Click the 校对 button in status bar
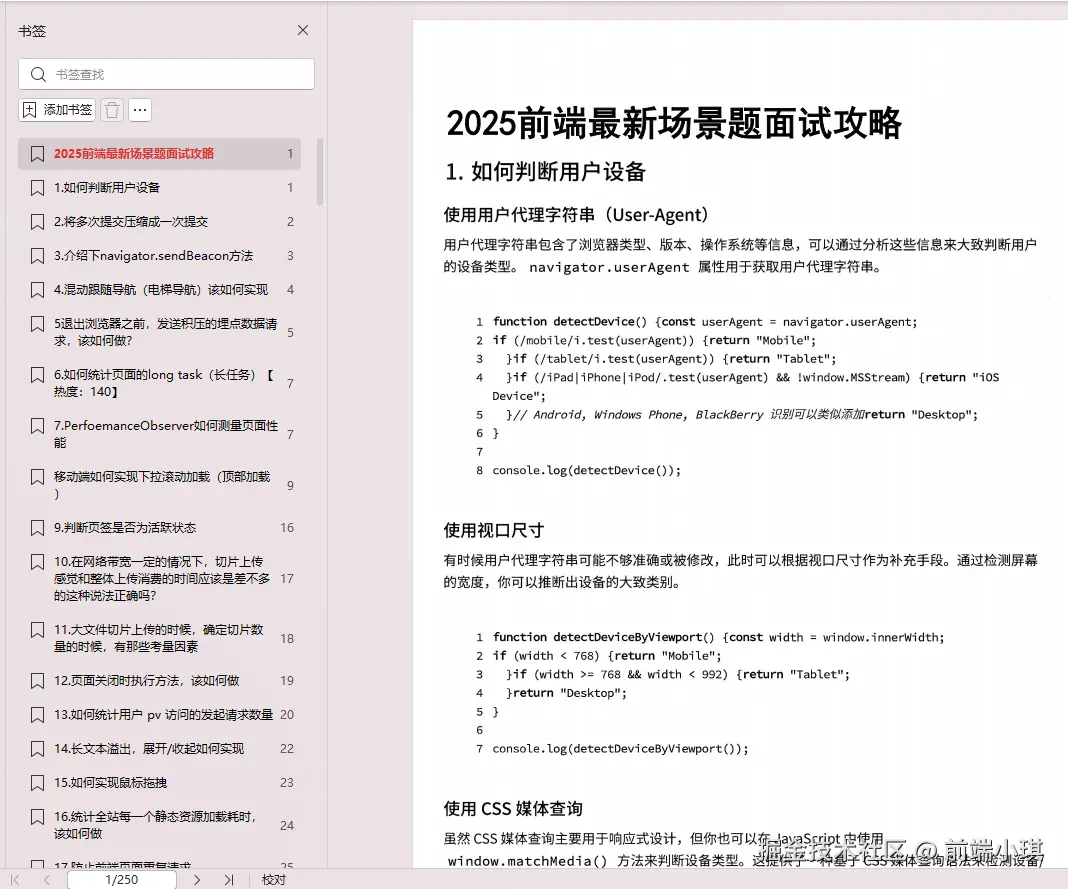This screenshot has width=1068, height=889. coord(274,880)
